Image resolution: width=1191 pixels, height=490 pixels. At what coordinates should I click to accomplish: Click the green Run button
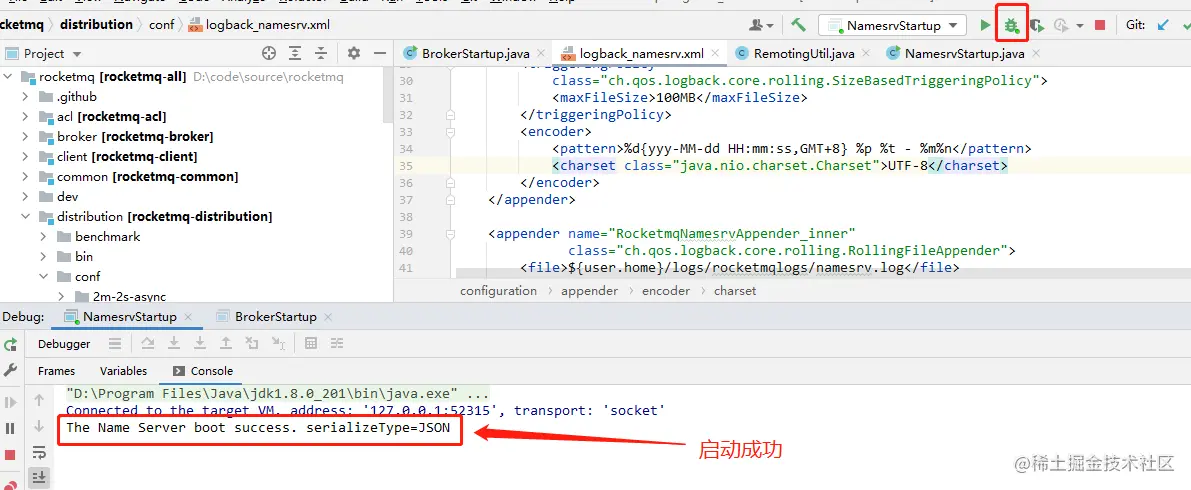pos(985,25)
